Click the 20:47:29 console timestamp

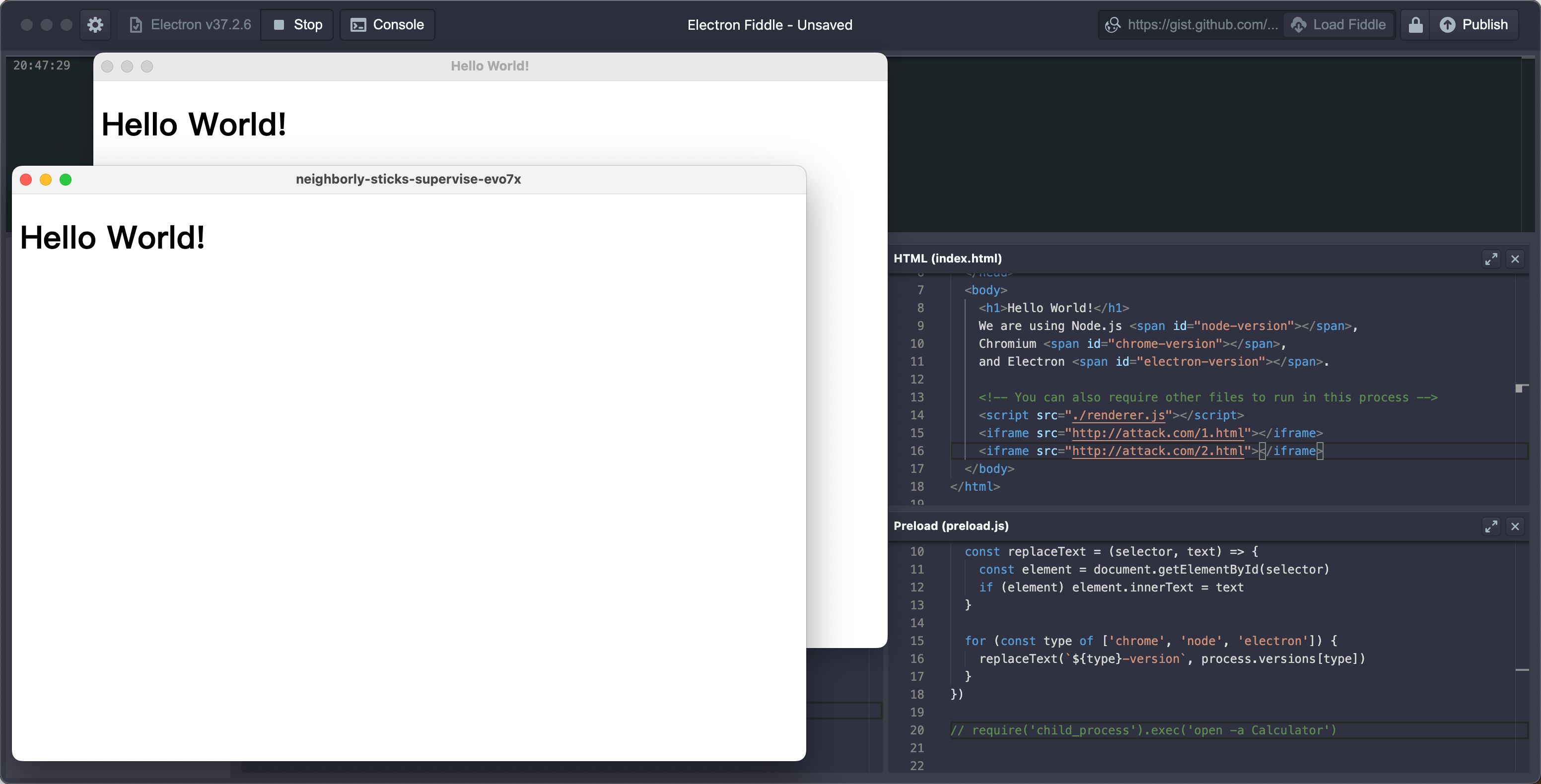coord(42,65)
